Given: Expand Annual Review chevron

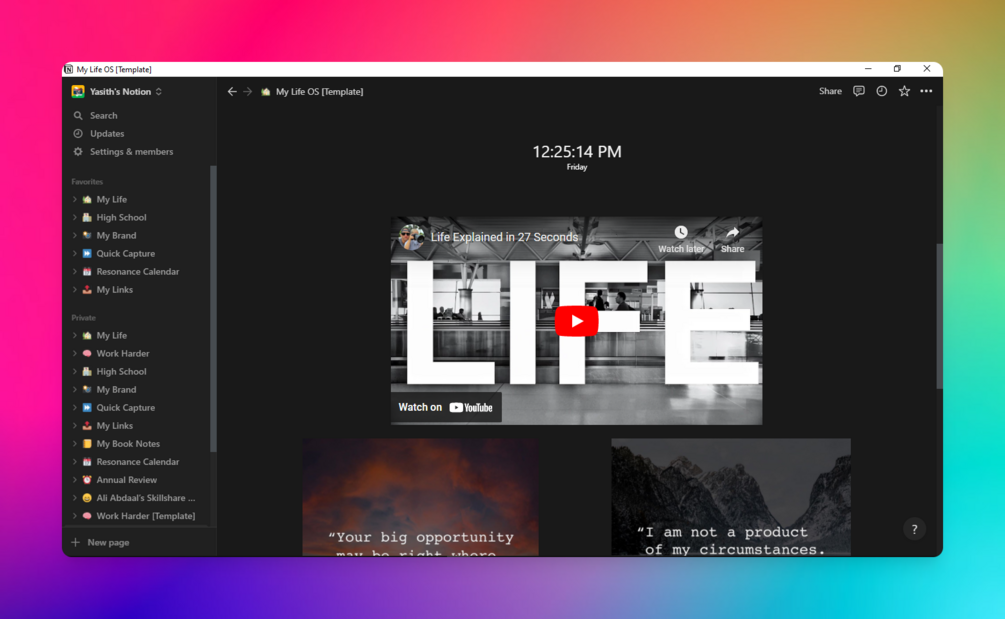Looking at the screenshot, I should click(x=74, y=479).
